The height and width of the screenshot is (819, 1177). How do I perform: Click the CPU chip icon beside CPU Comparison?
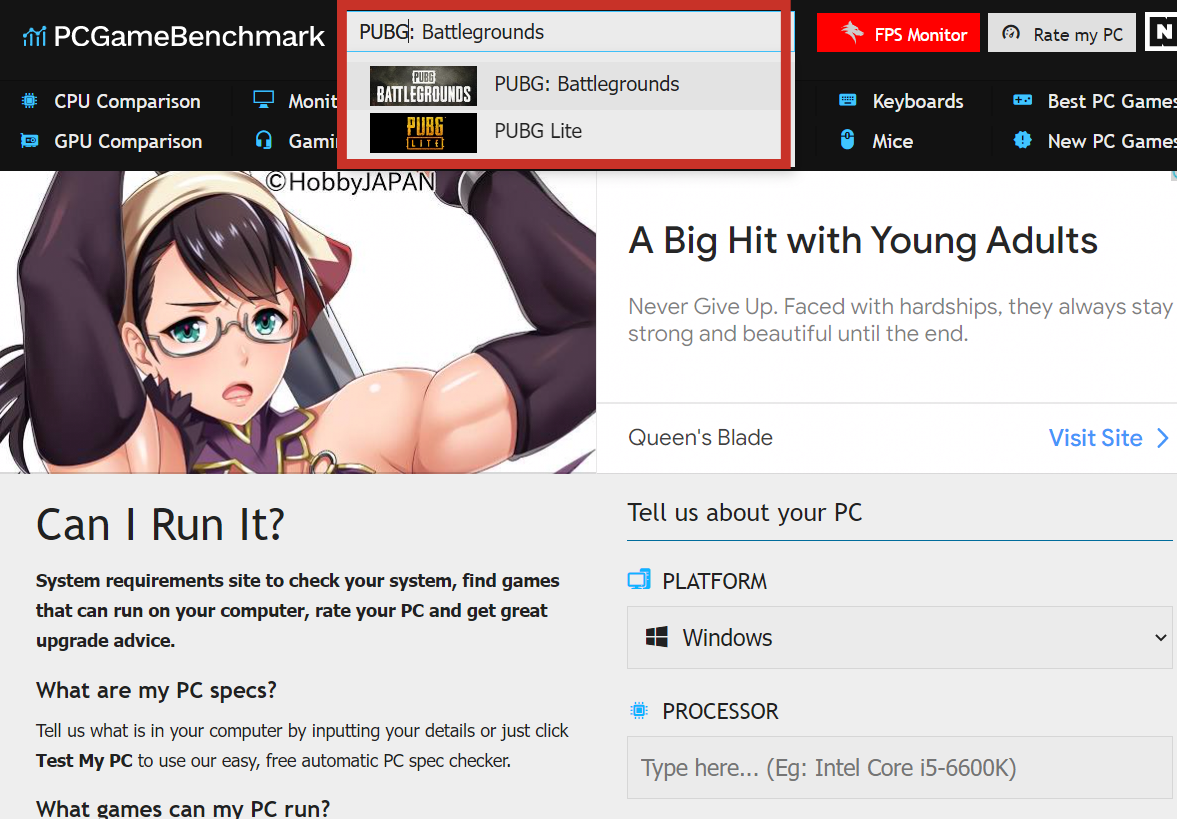(x=29, y=101)
